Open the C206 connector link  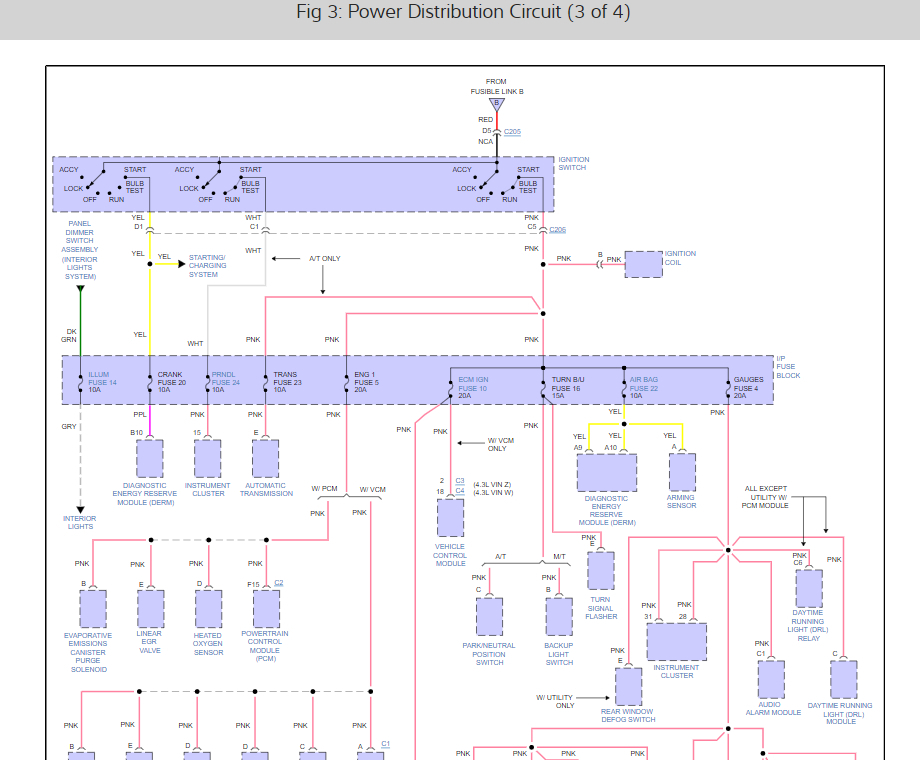click(x=557, y=229)
